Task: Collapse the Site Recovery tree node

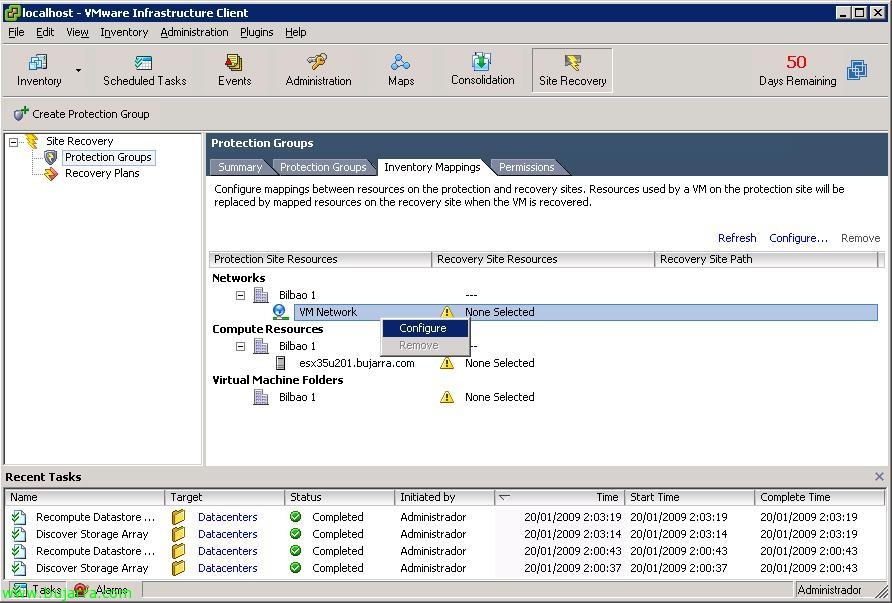Action: 14,142
